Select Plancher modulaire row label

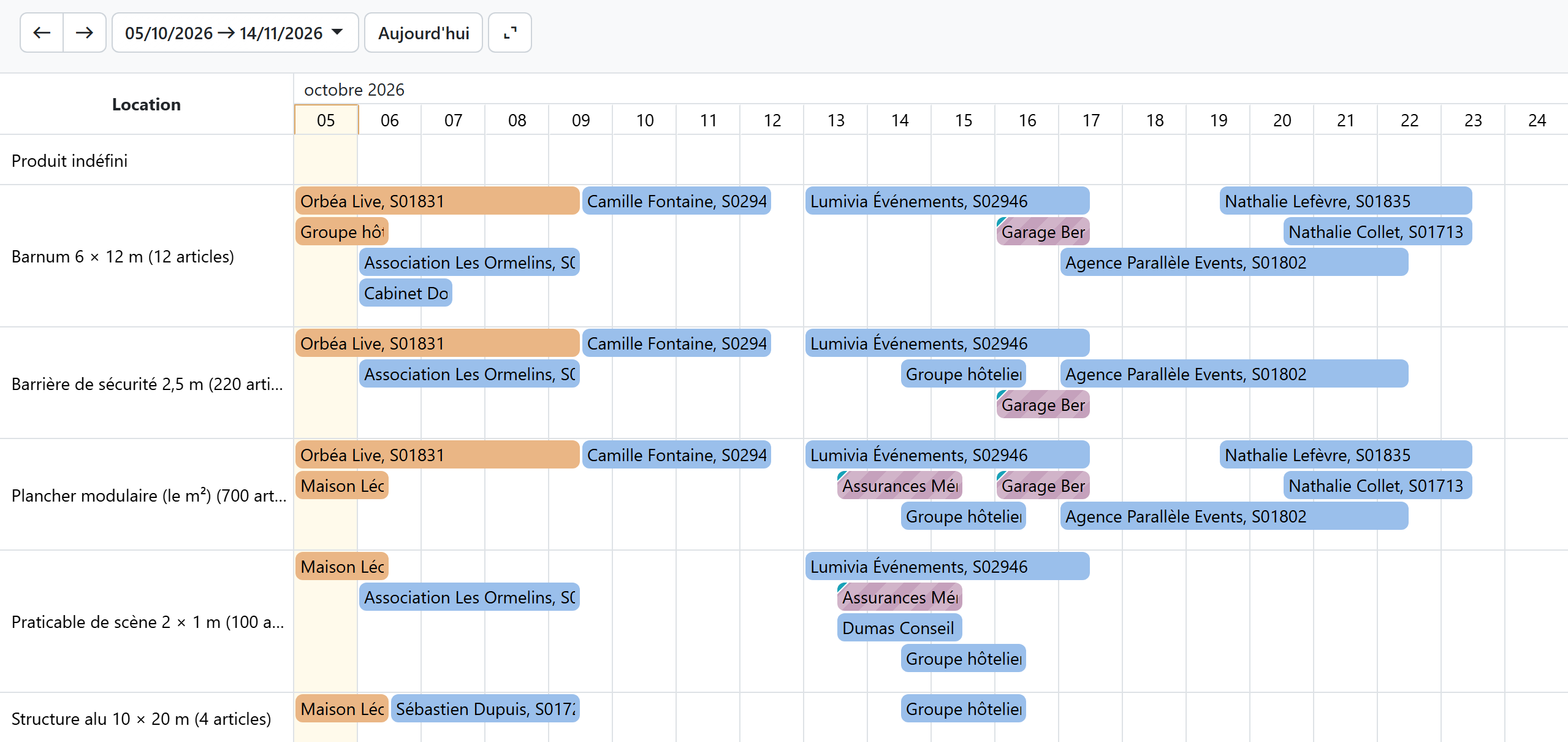(149, 495)
